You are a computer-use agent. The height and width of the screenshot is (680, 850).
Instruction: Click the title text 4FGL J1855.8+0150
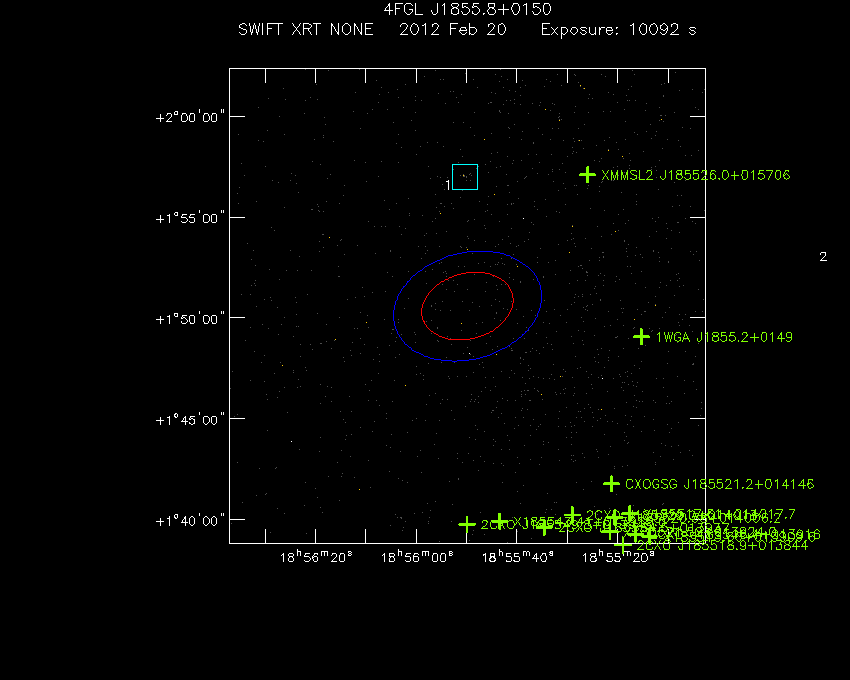[x=467, y=9]
